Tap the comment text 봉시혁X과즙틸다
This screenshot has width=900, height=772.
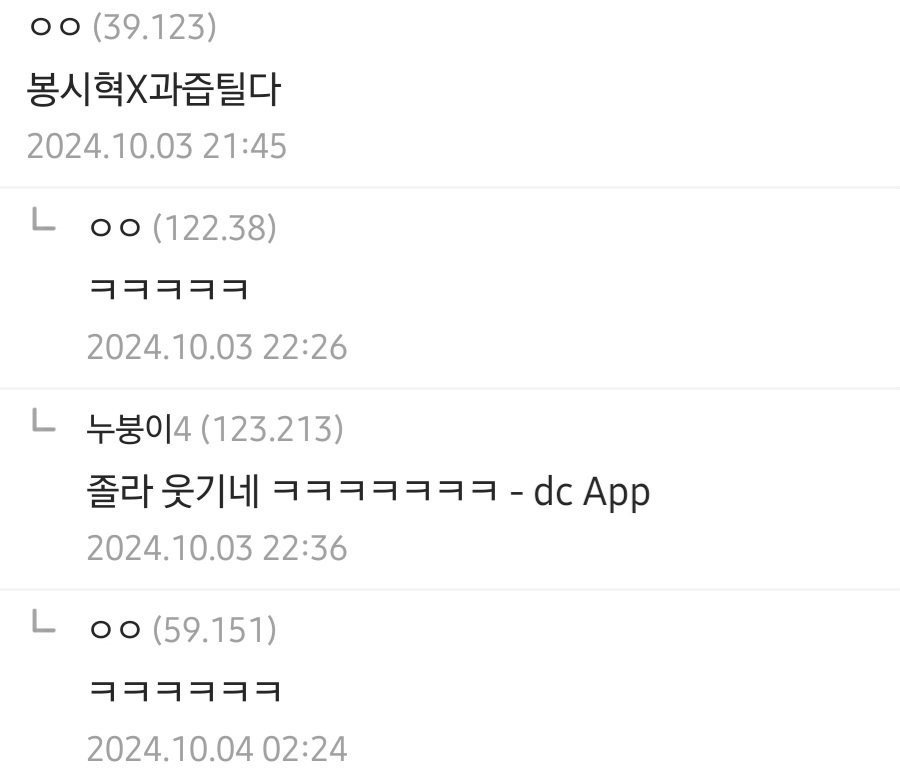(154, 90)
